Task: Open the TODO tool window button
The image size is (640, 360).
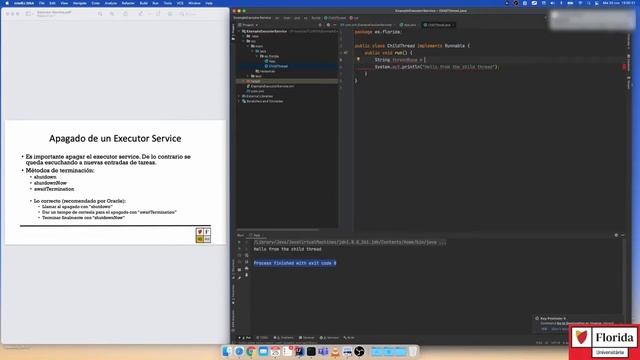Action: point(262,338)
